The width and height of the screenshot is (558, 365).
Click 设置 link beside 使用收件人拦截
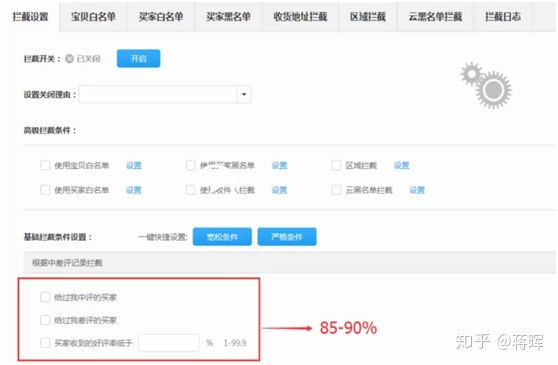coord(279,190)
